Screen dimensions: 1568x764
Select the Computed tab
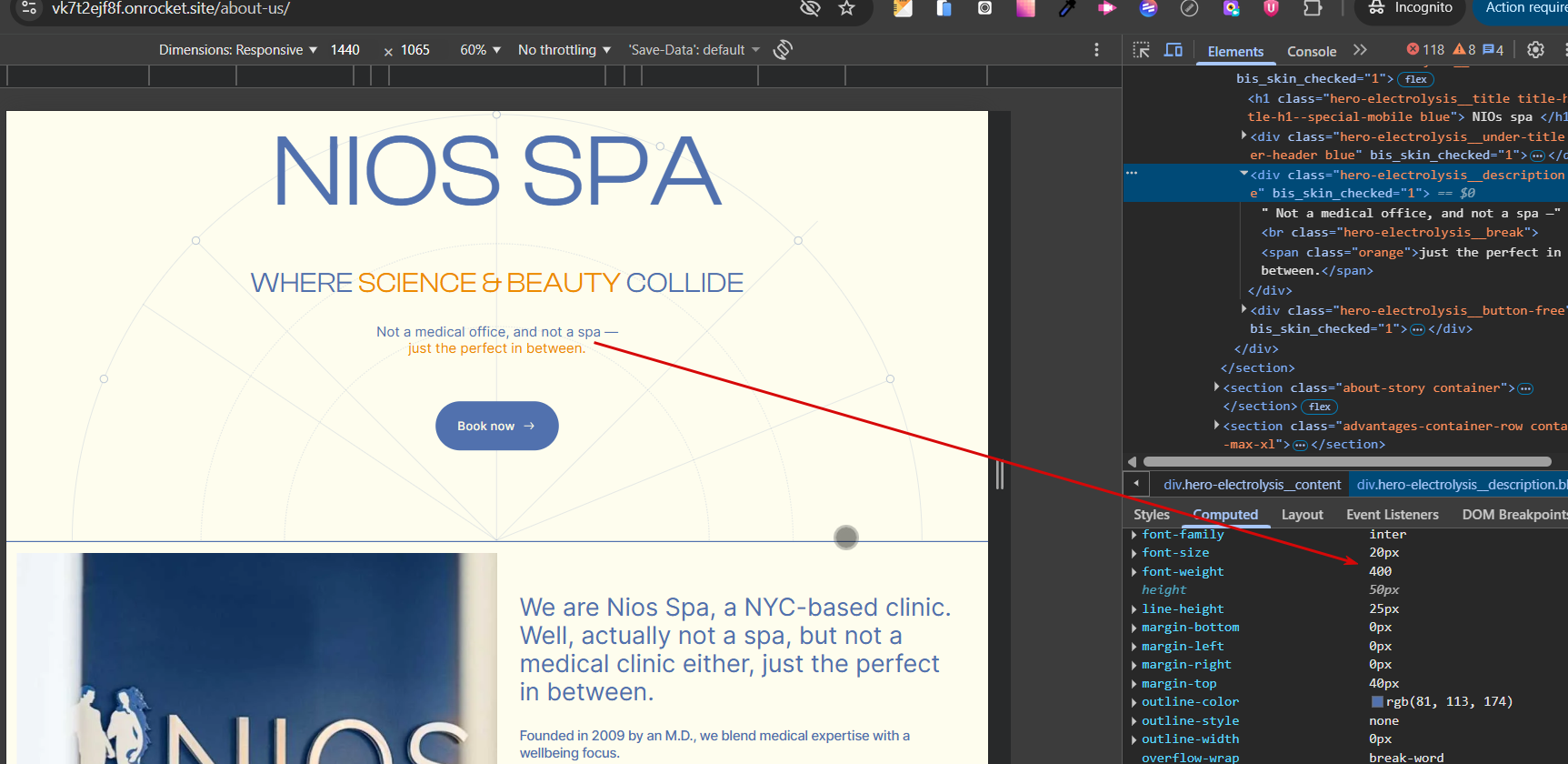[x=1225, y=515]
